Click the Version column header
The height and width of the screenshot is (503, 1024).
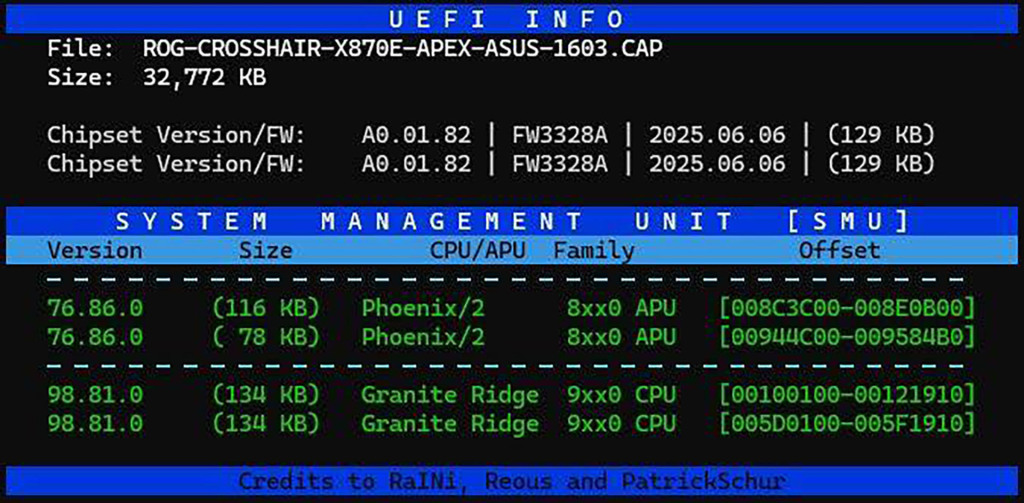pyautogui.click(x=95, y=250)
